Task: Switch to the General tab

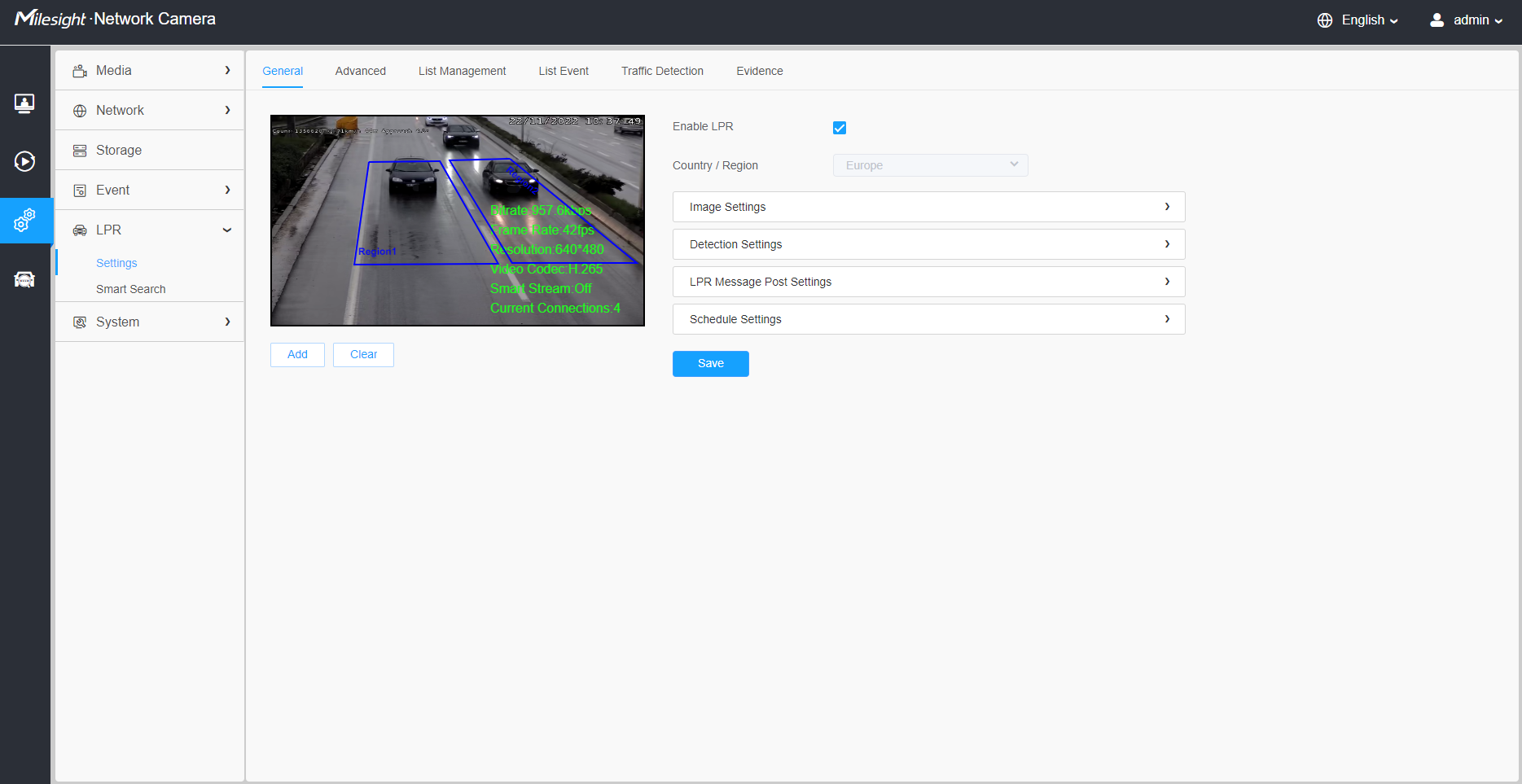Action: pyautogui.click(x=283, y=71)
